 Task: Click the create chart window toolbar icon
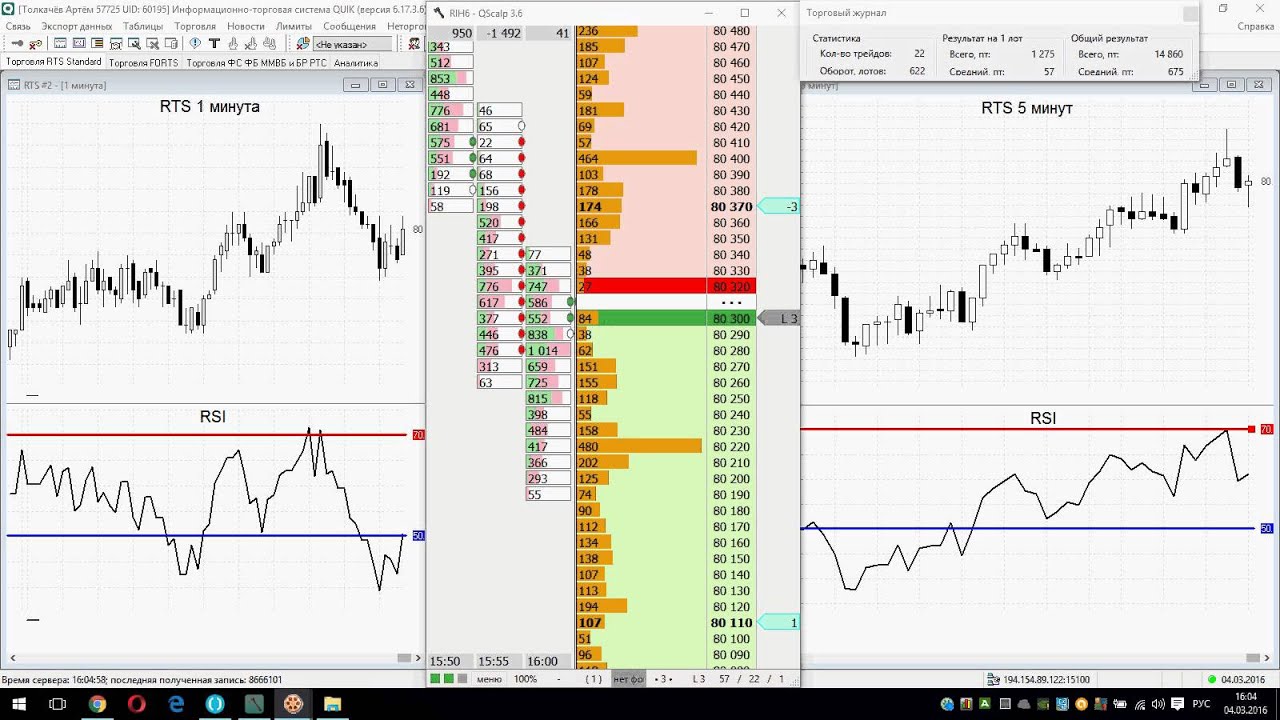pos(60,44)
